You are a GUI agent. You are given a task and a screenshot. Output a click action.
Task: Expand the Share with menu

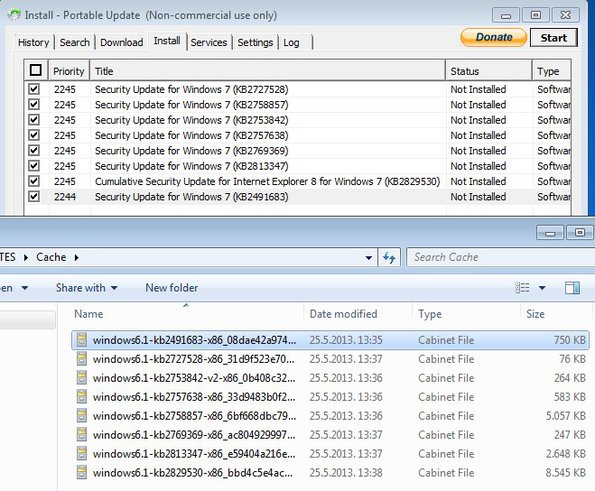click(87, 288)
